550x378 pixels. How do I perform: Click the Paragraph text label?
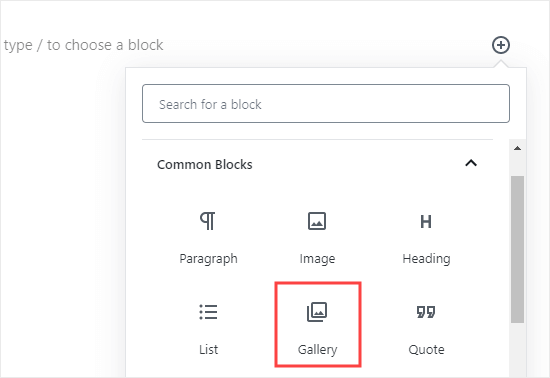[208, 259]
